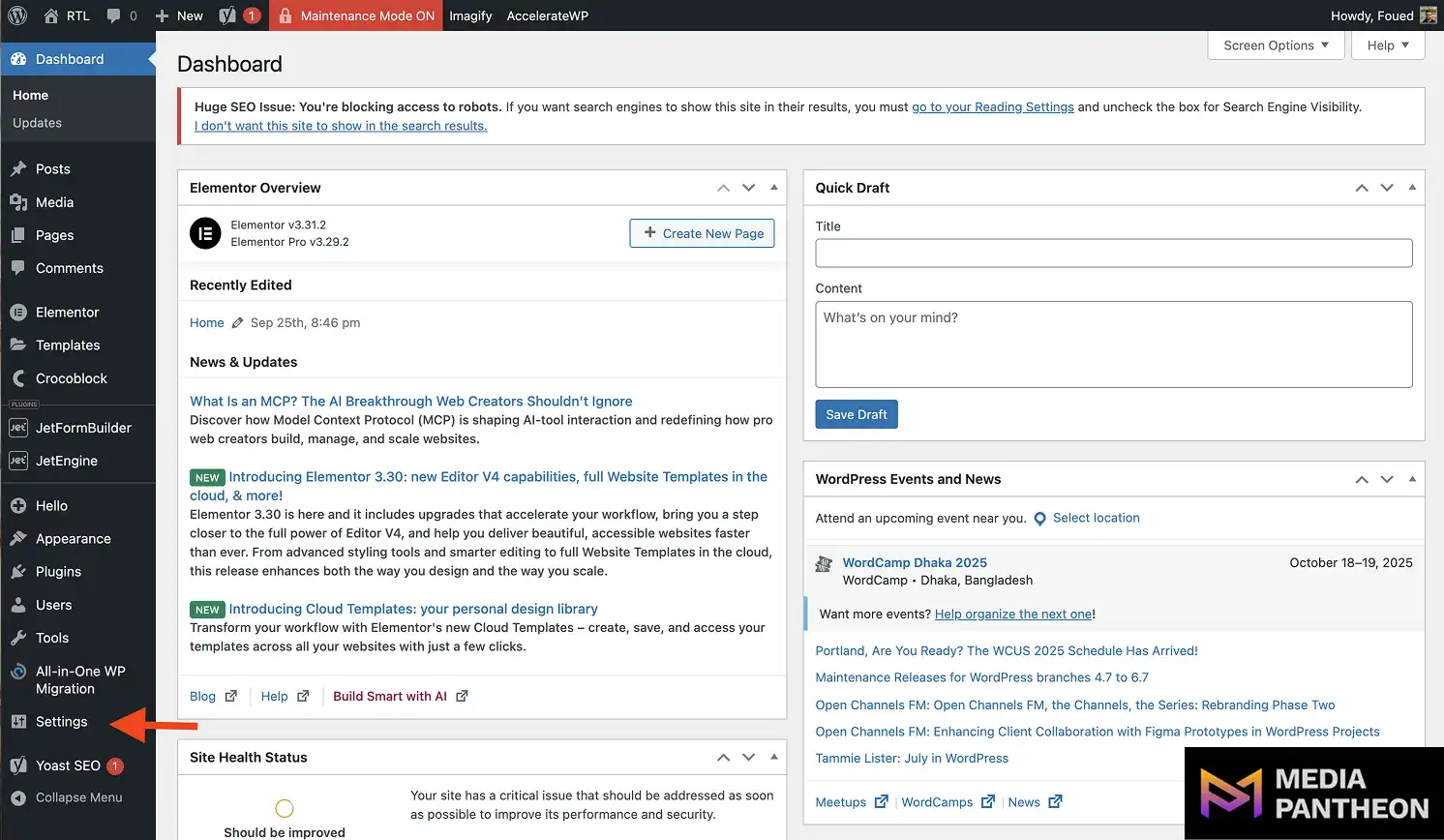
Task: Click the Pages icon in sidebar
Action: [x=18, y=235]
